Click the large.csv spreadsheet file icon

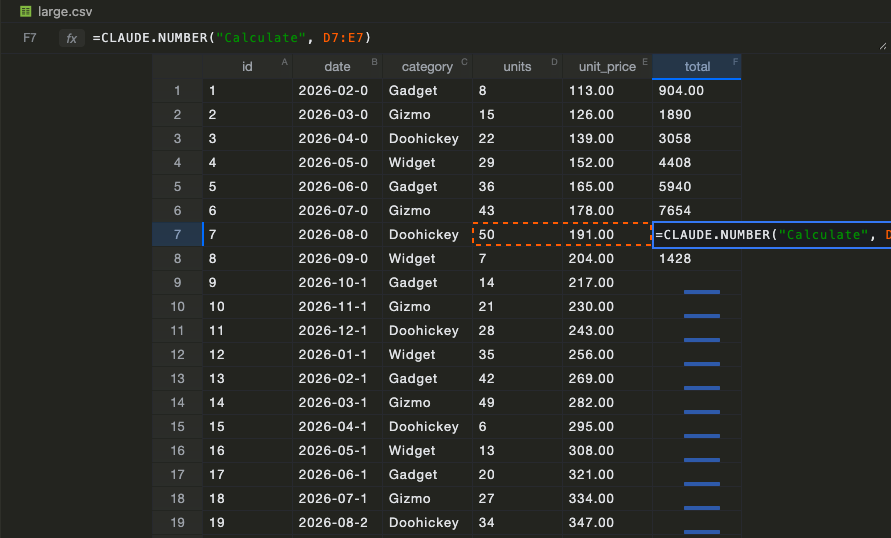(x=26, y=11)
